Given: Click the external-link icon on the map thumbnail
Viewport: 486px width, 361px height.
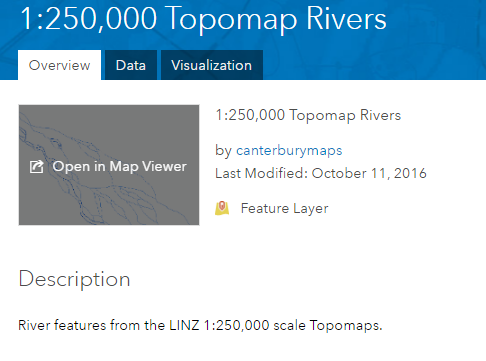Looking at the screenshot, I should (37, 167).
